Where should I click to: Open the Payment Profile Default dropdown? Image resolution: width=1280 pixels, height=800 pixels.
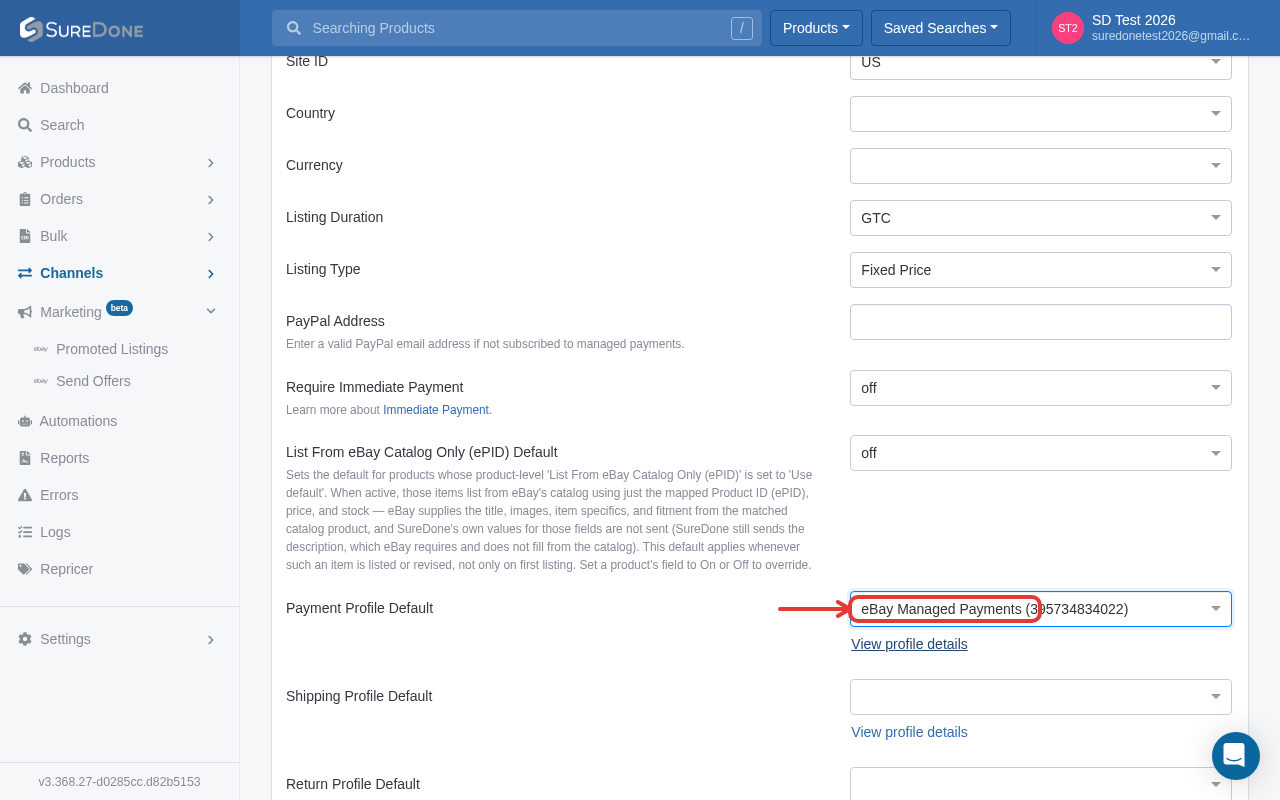pyautogui.click(x=1041, y=609)
